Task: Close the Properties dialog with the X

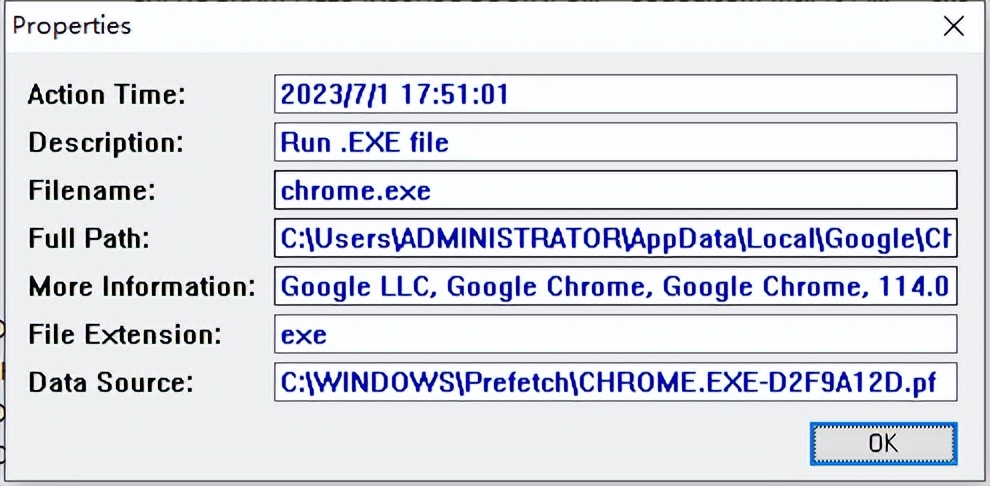Action: [x=954, y=26]
